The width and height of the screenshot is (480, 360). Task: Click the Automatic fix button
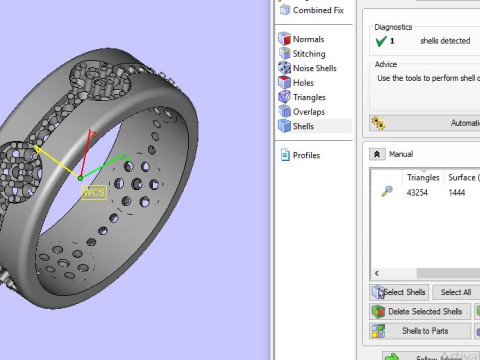click(x=425, y=123)
